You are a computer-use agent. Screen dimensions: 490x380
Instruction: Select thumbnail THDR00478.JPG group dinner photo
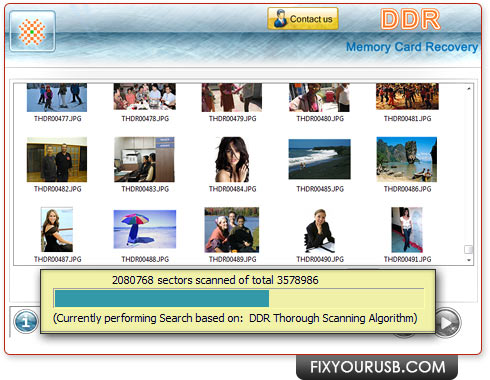145,97
